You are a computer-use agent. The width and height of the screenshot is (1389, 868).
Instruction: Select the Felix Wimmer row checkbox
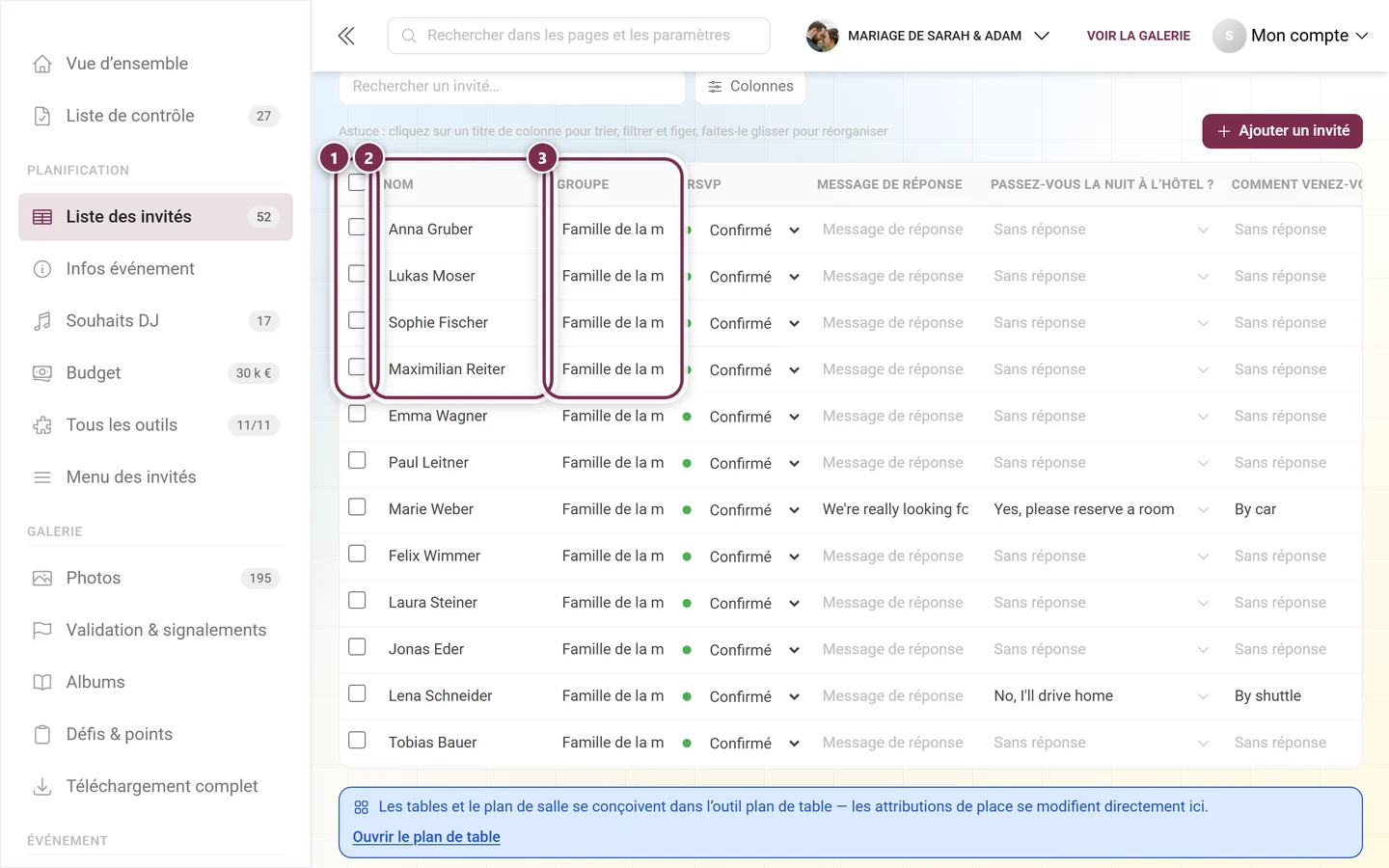pyautogui.click(x=357, y=554)
